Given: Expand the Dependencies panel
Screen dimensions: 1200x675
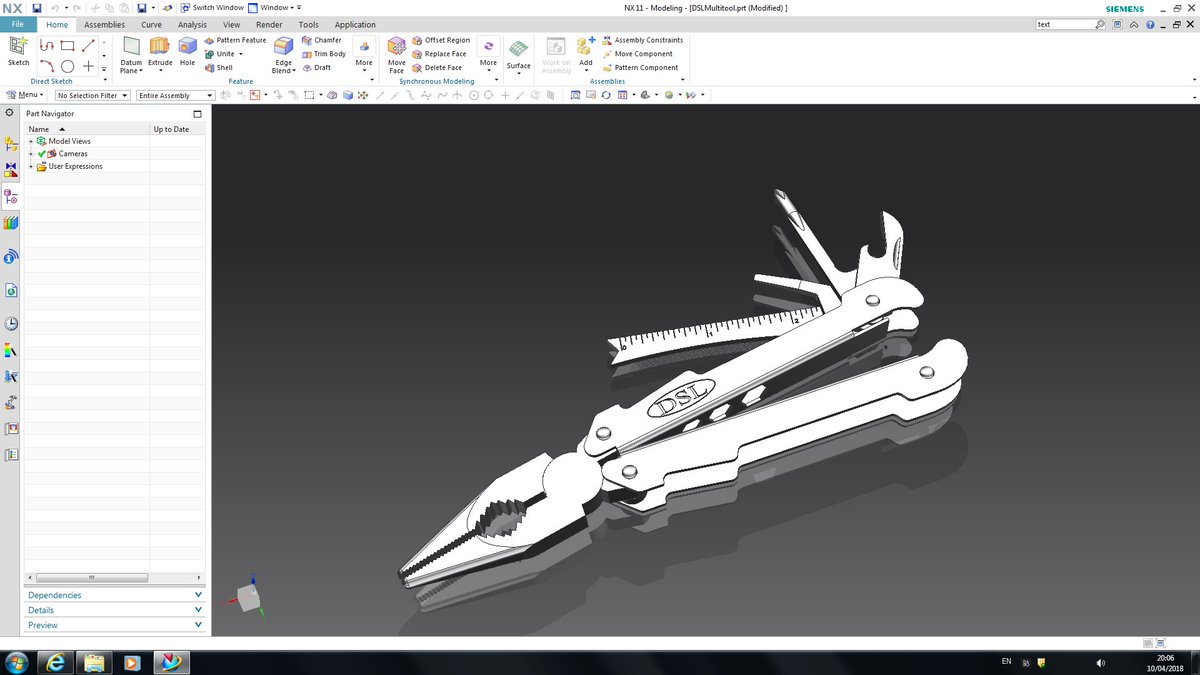Looking at the screenshot, I should click(115, 595).
